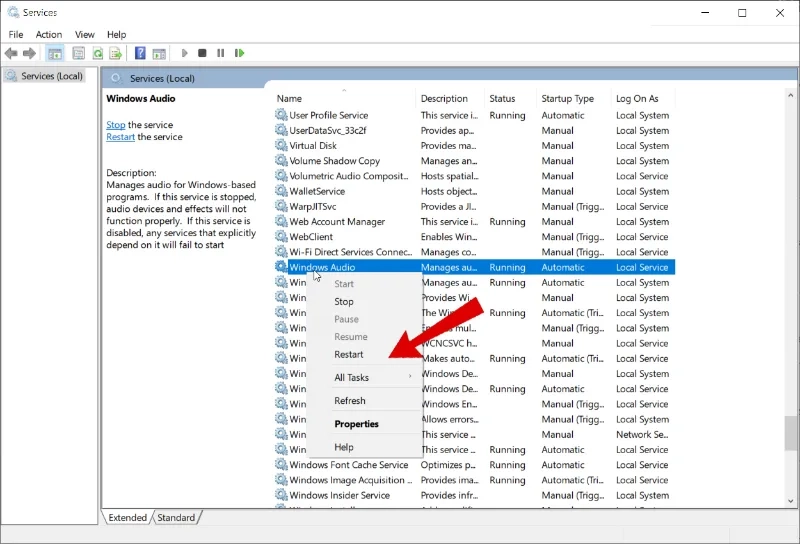Open the Properties toolbar icon
Viewport: 800px width, 544px height.
click(x=79, y=53)
